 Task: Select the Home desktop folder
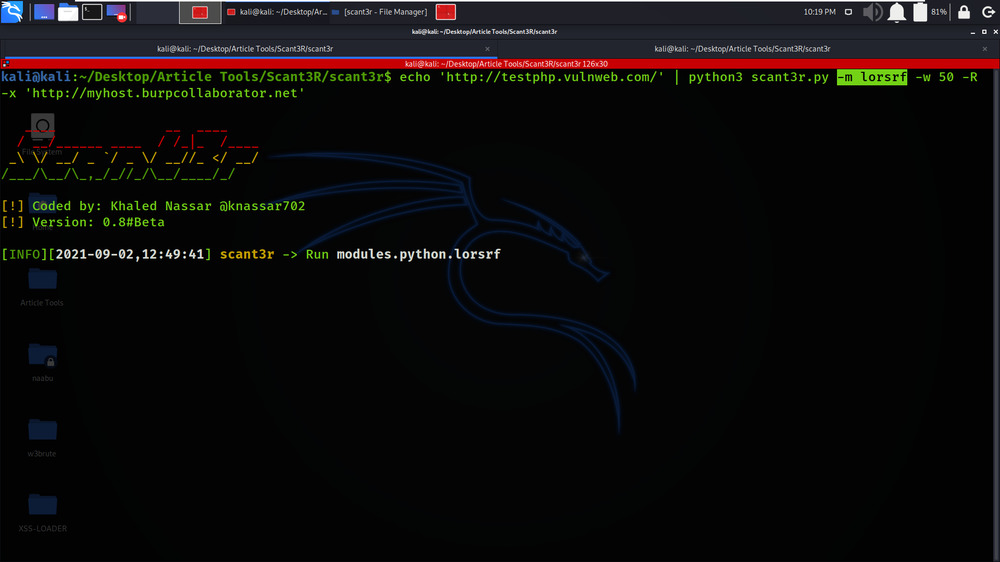42,211
